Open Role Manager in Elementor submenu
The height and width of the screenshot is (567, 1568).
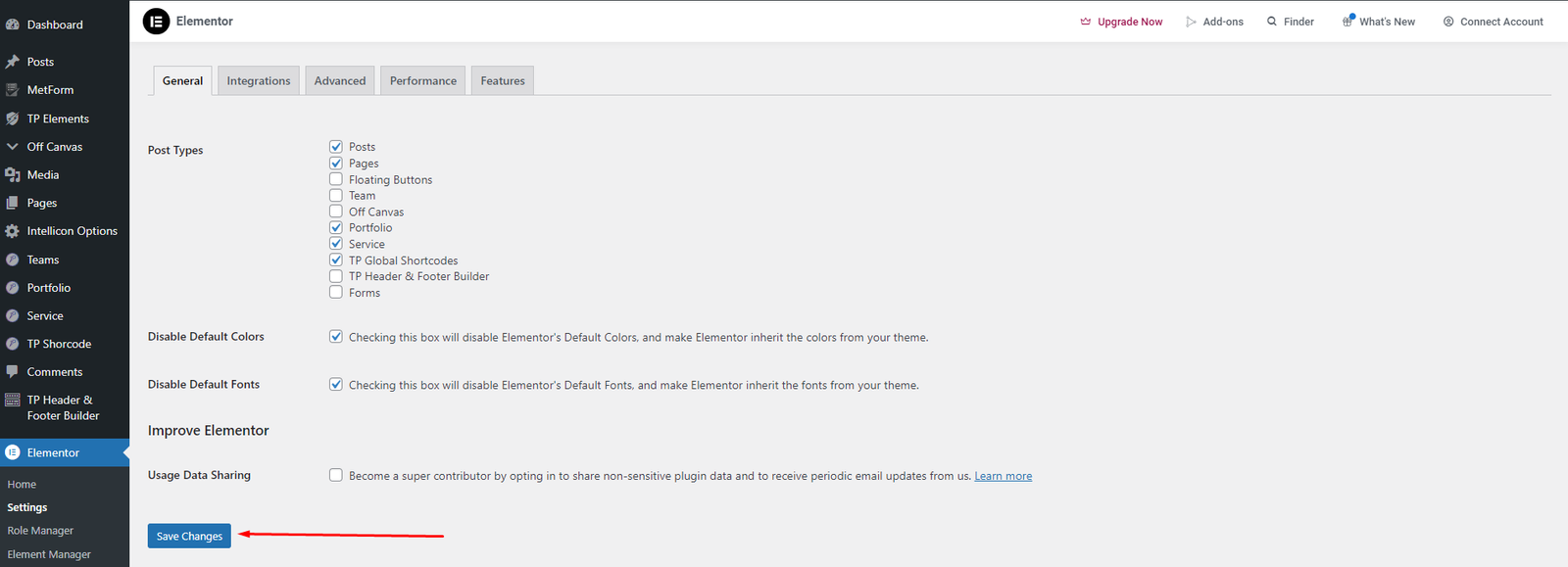coord(40,531)
